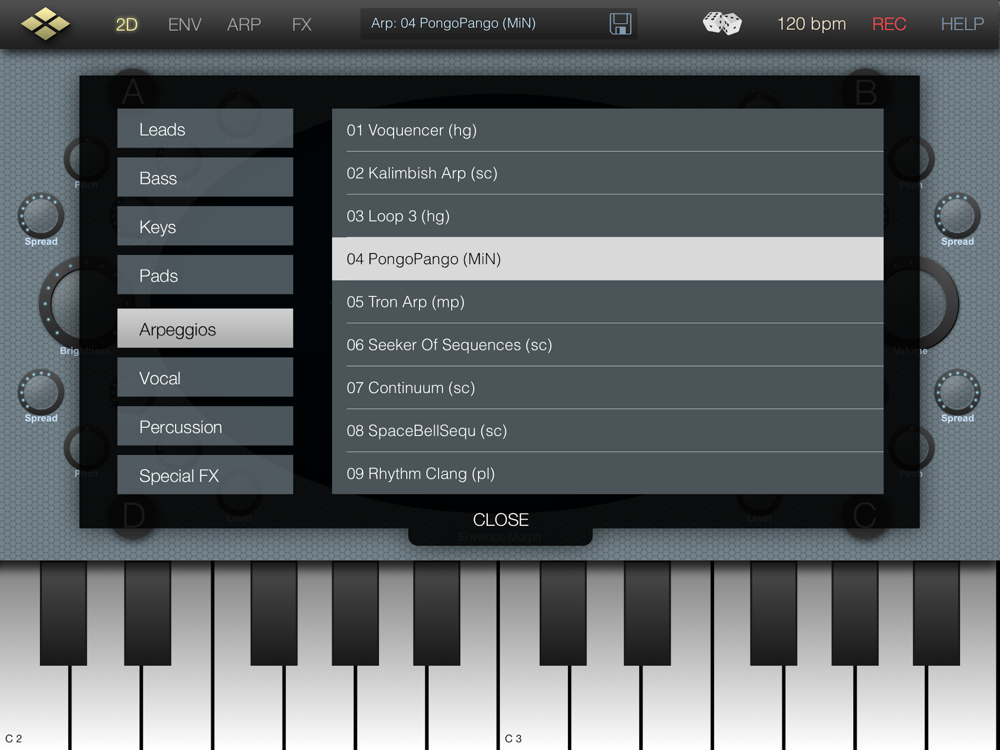Image resolution: width=1000 pixels, height=750 pixels.
Task: Close the preset browser with CLOSE
Action: point(501,520)
